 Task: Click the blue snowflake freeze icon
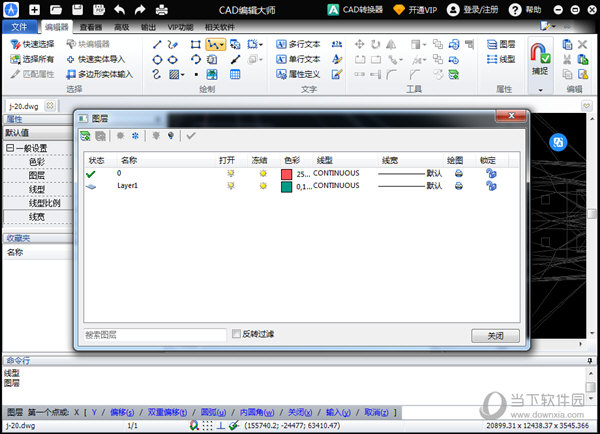click(x=135, y=136)
